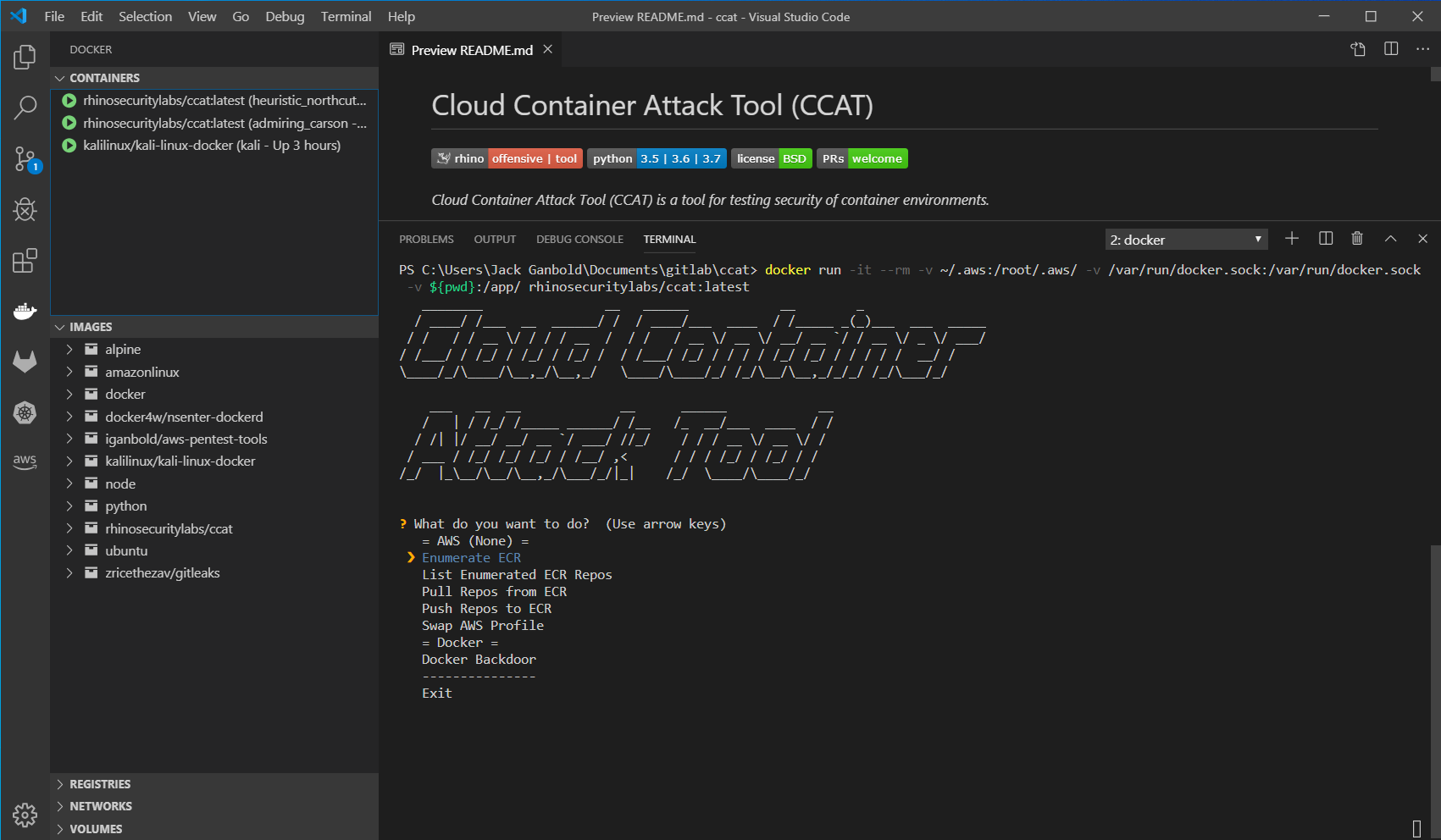Open the terminal selector '2: docker' dropdown
This screenshot has height=840, width=1441.
click(x=1186, y=240)
